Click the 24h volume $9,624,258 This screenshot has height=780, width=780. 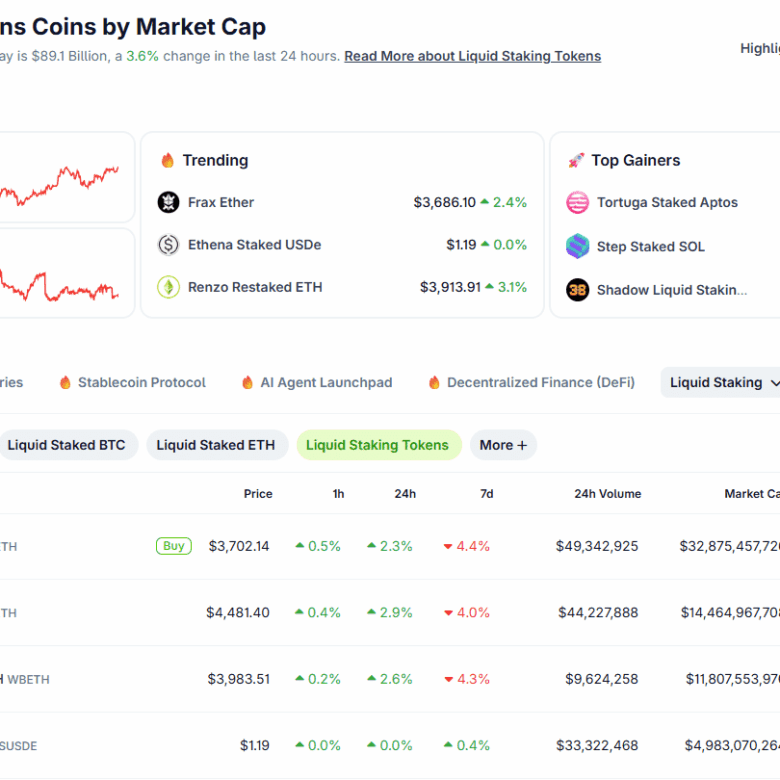coord(601,679)
